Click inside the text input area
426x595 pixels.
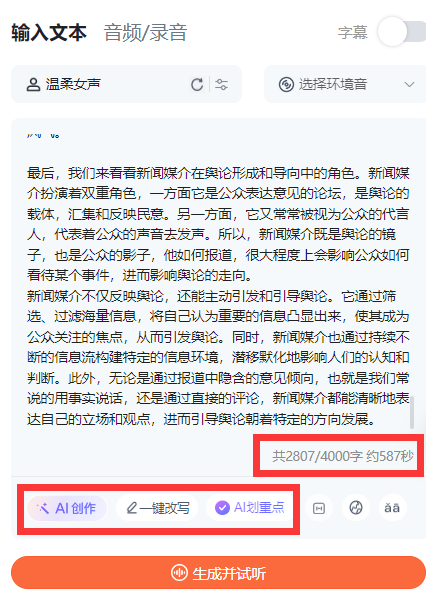218,288
